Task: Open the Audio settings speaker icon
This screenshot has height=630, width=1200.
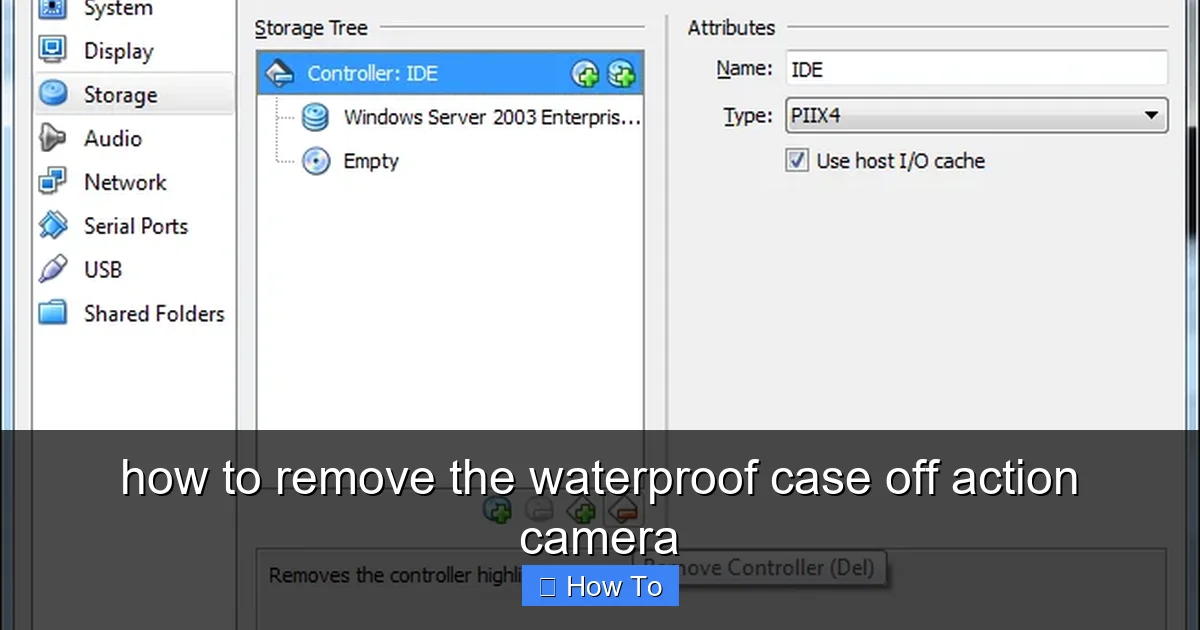Action: (52, 138)
